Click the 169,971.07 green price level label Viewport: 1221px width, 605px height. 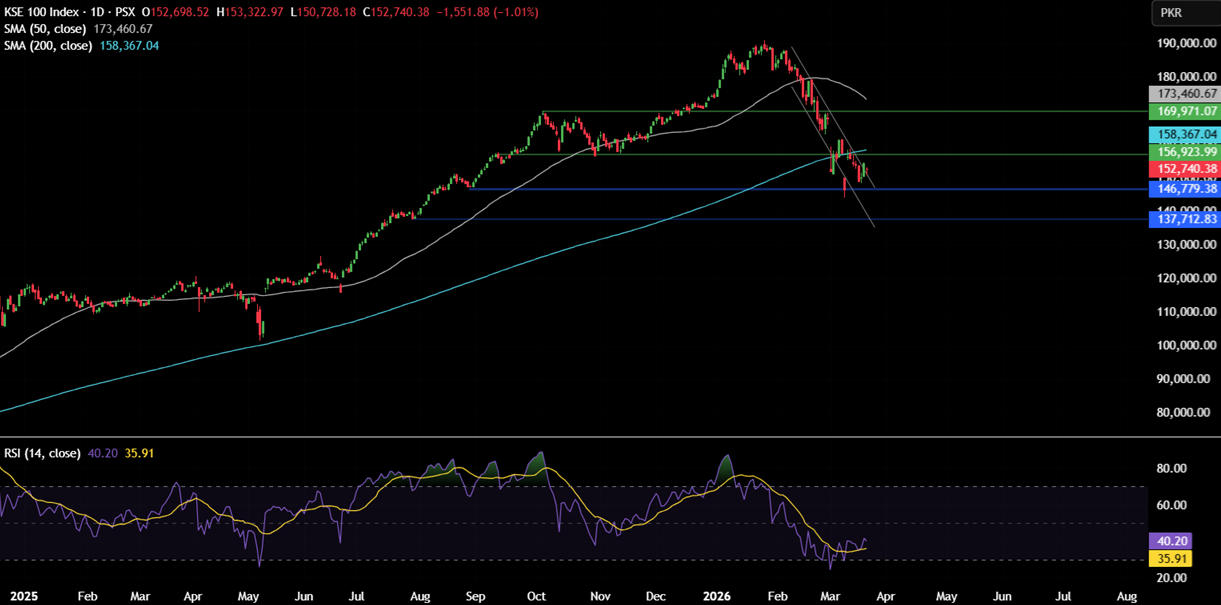[x=1185, y=111]
